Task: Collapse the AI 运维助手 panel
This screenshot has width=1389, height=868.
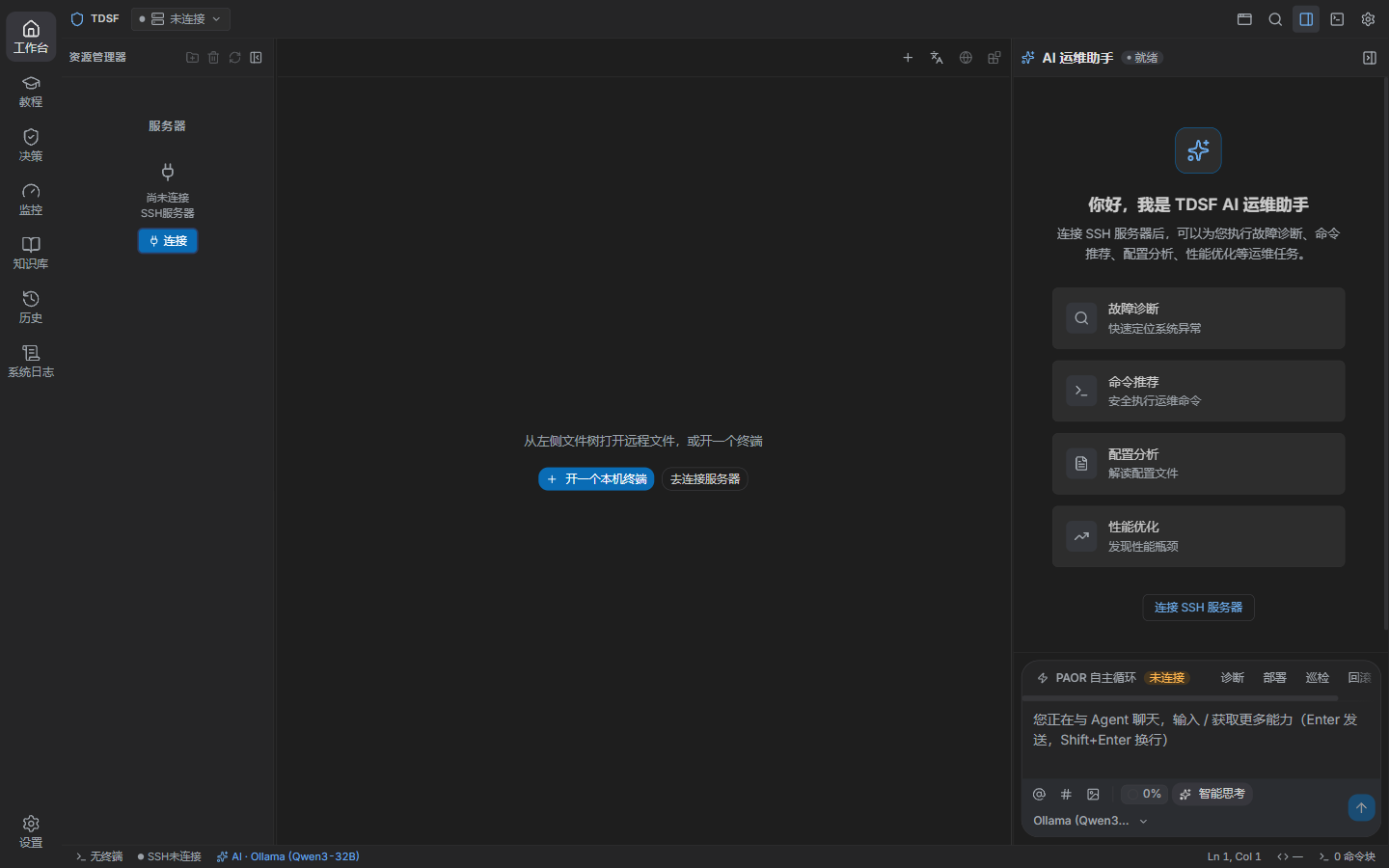Action: click(1370, 58)
